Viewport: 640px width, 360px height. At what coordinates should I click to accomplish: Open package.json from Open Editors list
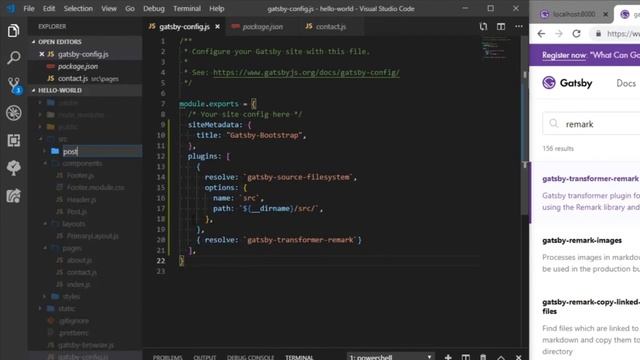78,66
